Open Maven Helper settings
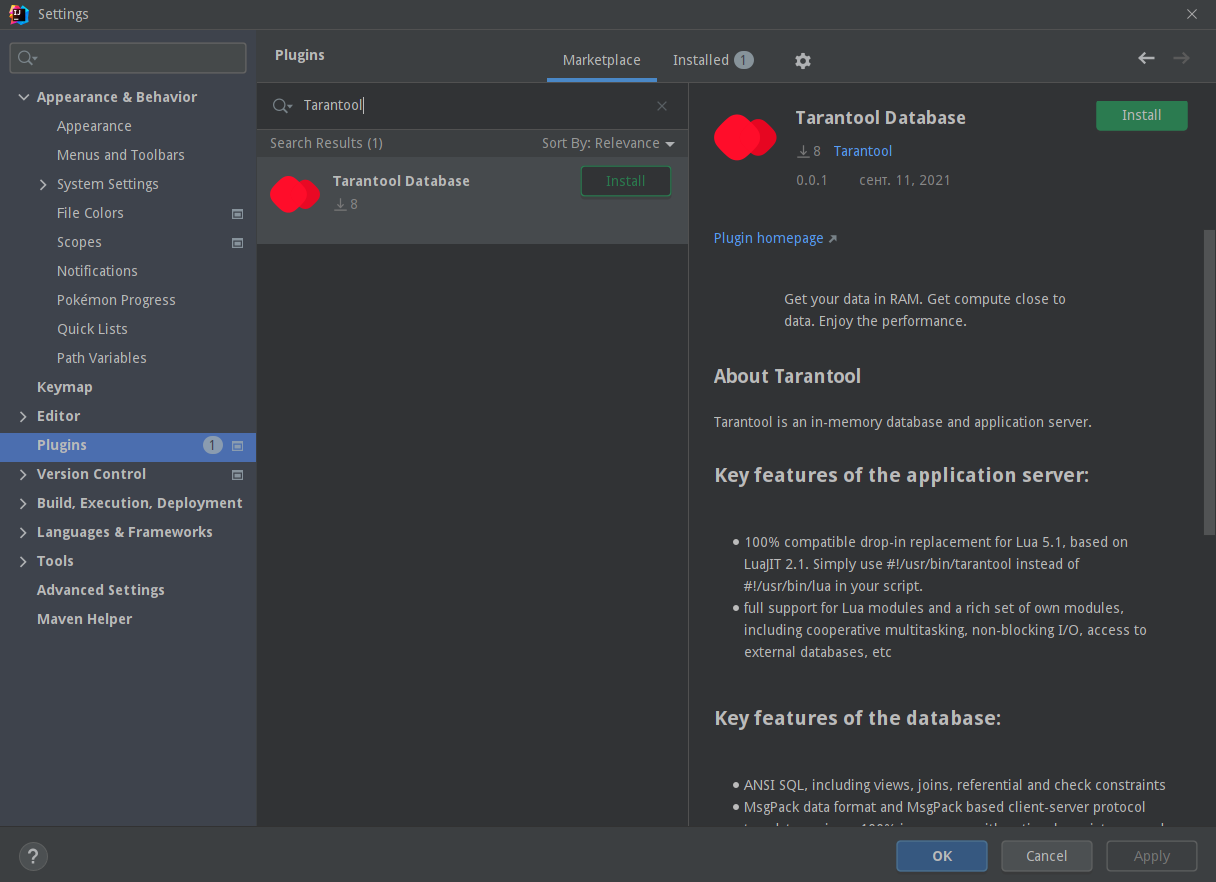Viewport: 1216px width, 882px height. pos(85,619)
